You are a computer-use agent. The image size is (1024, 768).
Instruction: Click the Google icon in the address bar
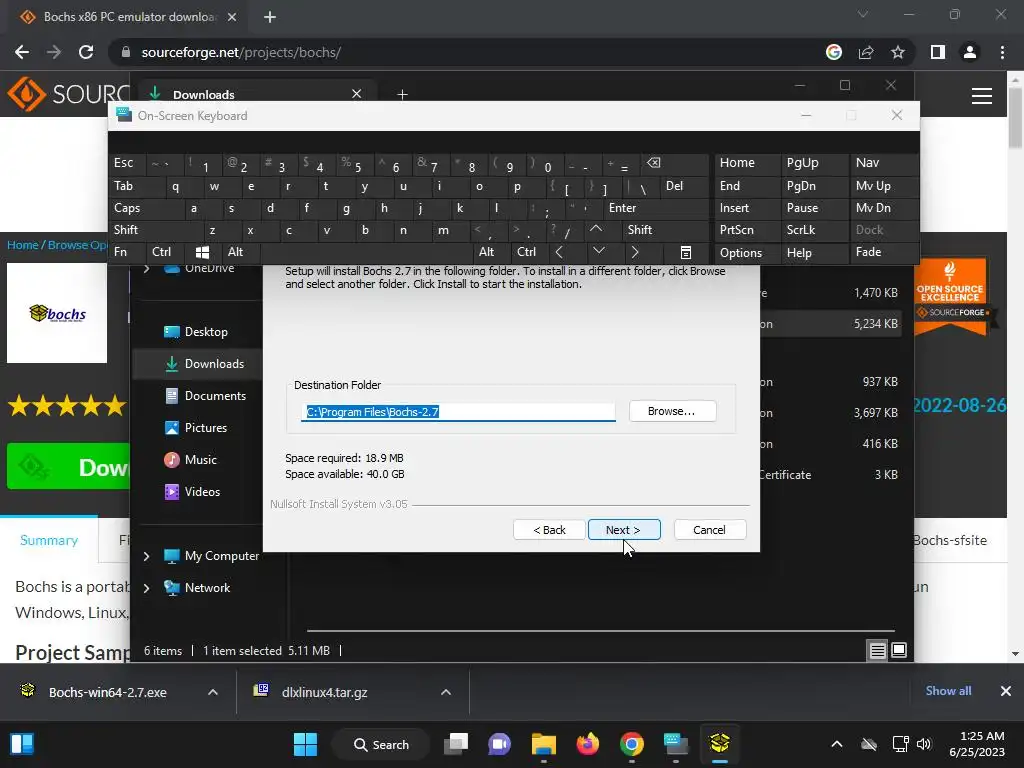point(834,52)
